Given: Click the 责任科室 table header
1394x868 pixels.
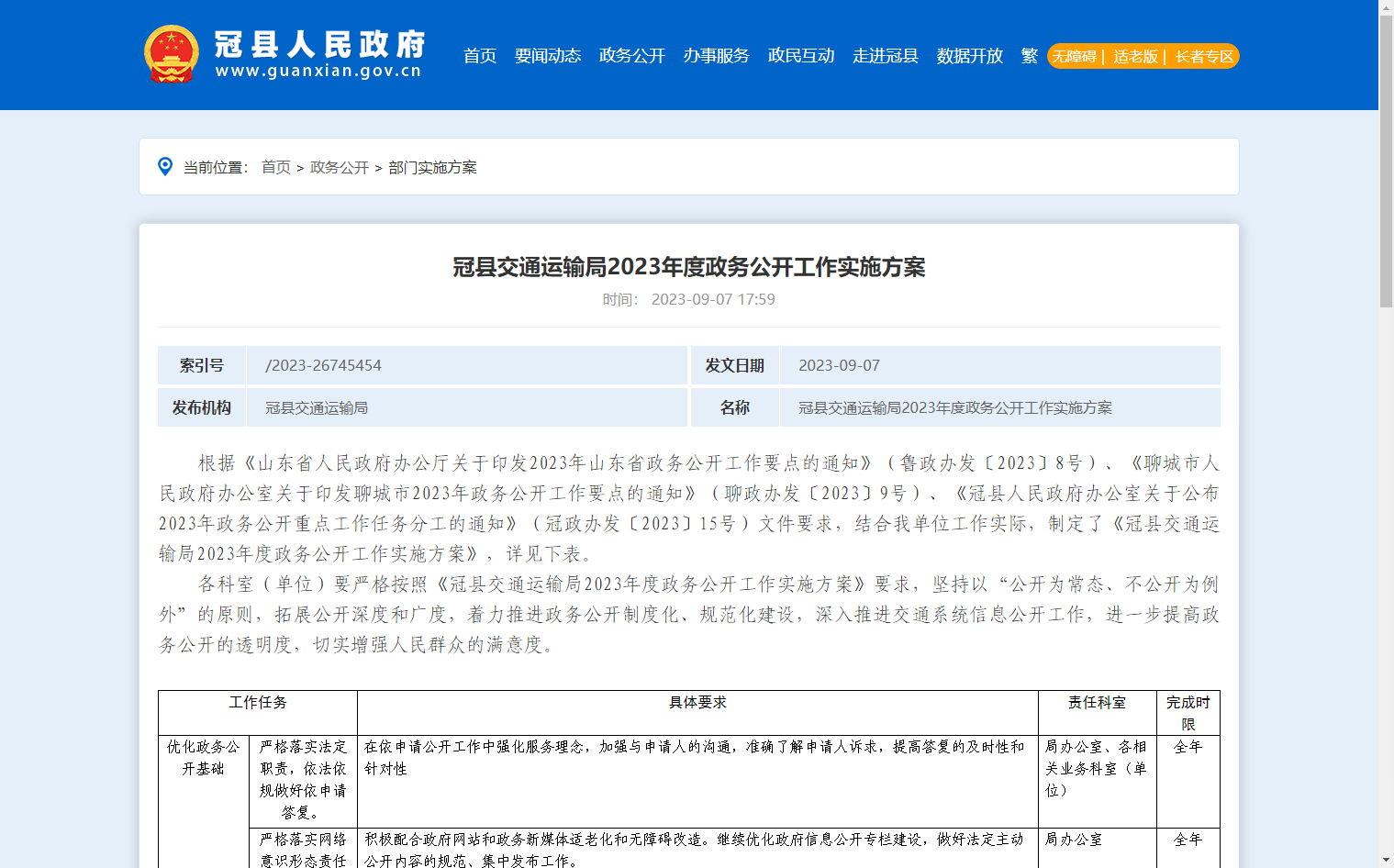Looking at the screenshot, I should [1098, 713].
